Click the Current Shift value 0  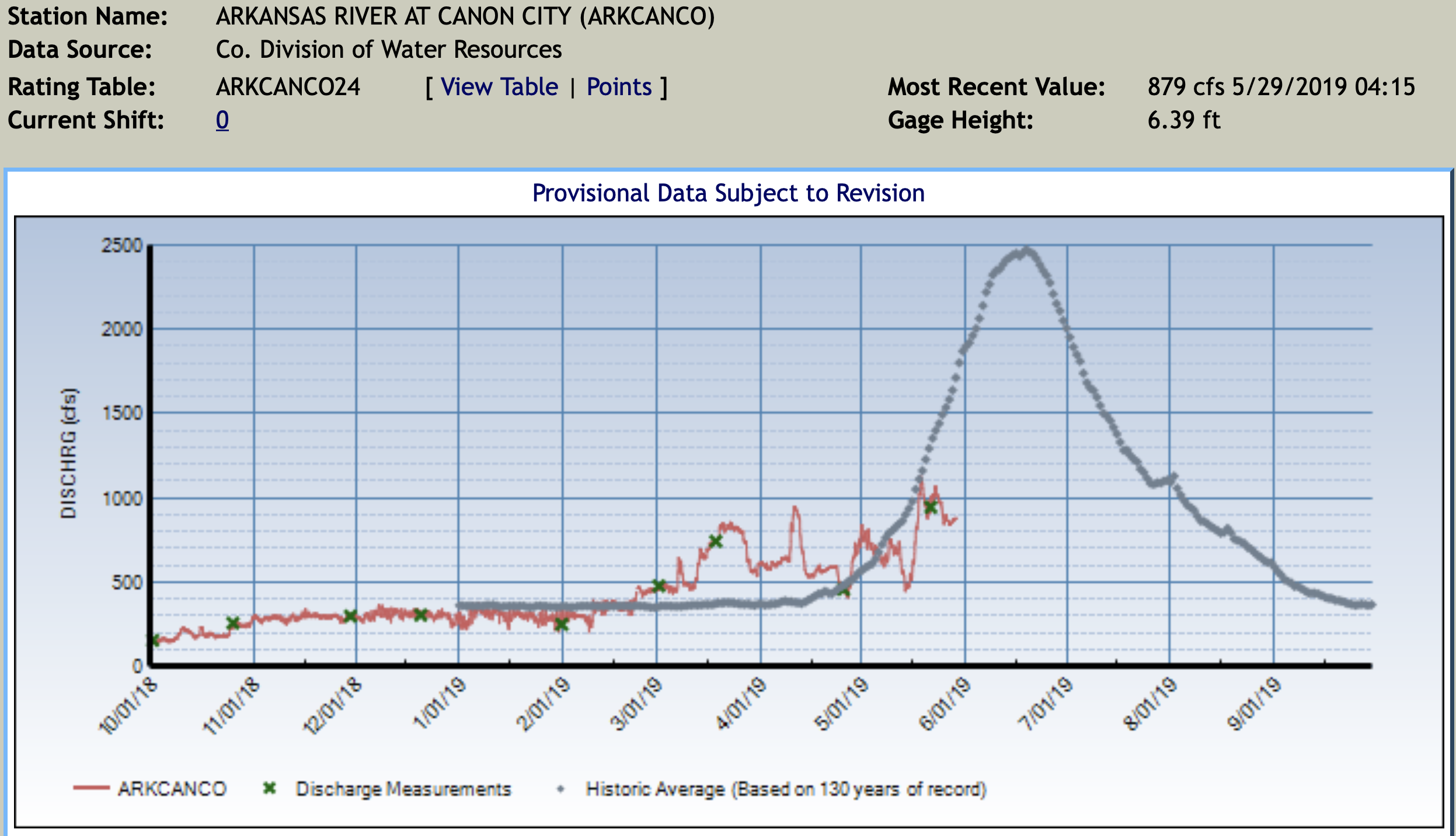coord(222,120)
